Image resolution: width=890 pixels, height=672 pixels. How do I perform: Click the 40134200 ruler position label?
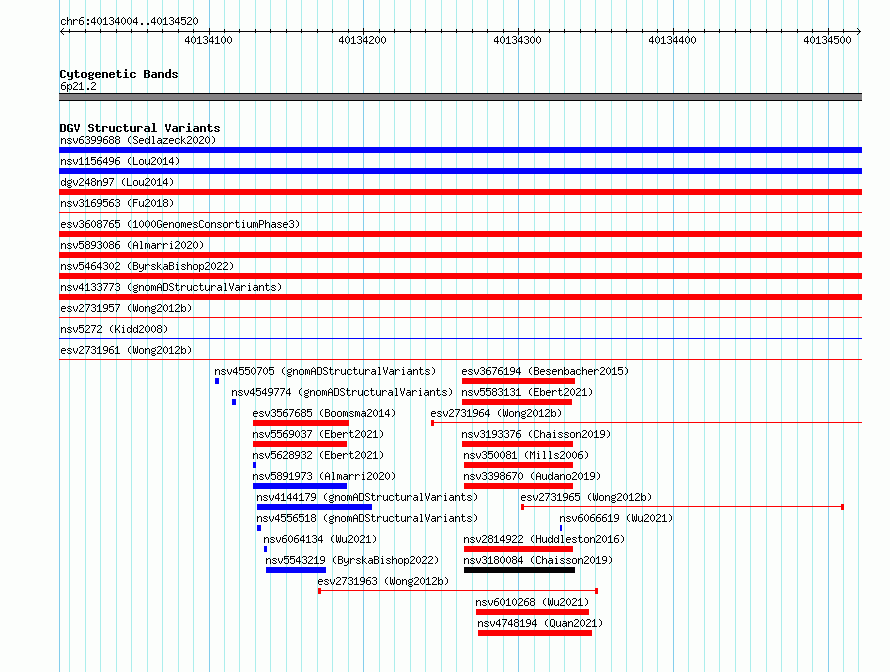(362, 40)
